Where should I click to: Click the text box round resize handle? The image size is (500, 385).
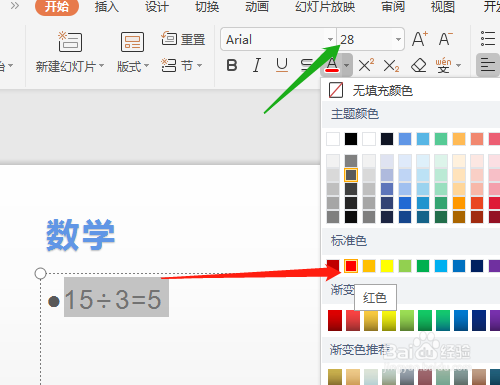click(x=40, y=273)
